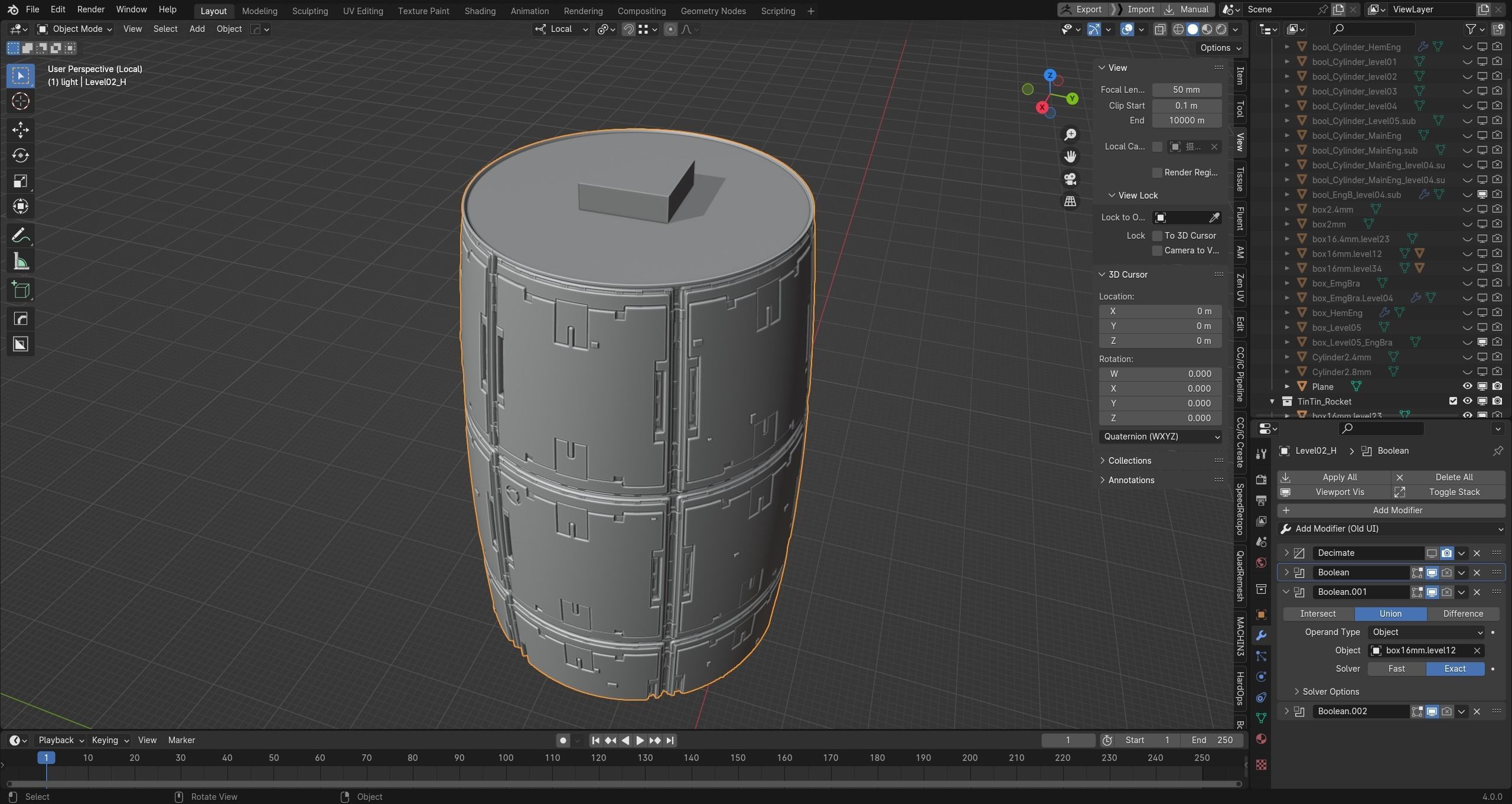Select the Move tool in toolbar

click(x=20, y=129)
